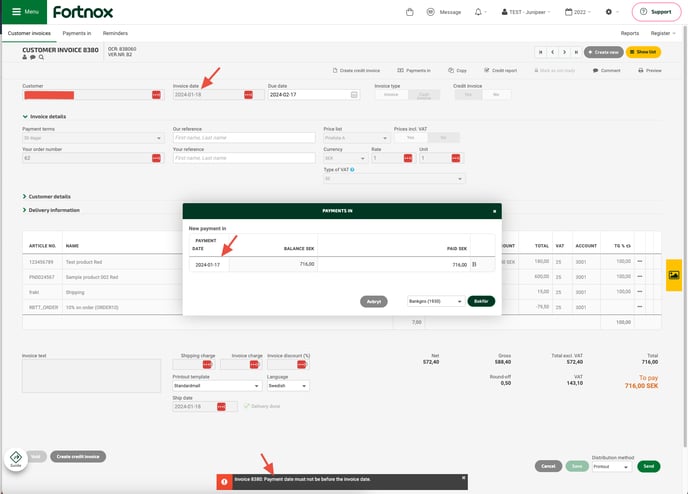The height and width of the screenshot is (494, 688).
Task: Open the Type of VAT dropdown
Action: coord(394,179)
